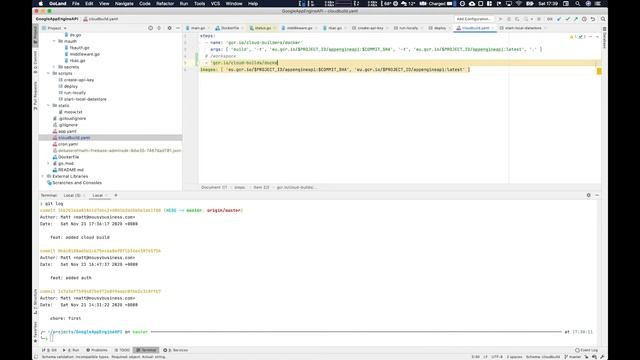This screenshot has width=640, height=360.
Task: Select app.yaml in project tree
Action: tap(67, 131)
